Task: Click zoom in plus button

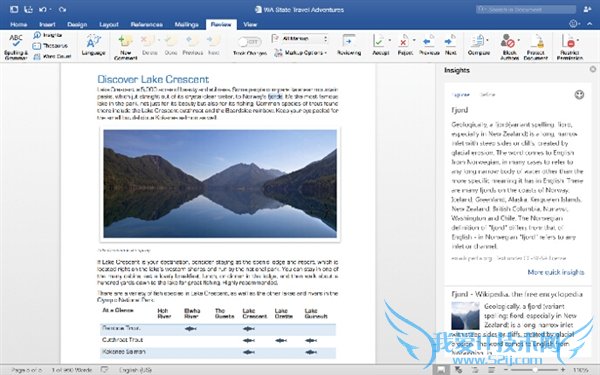Action: (x=563, y=370)
